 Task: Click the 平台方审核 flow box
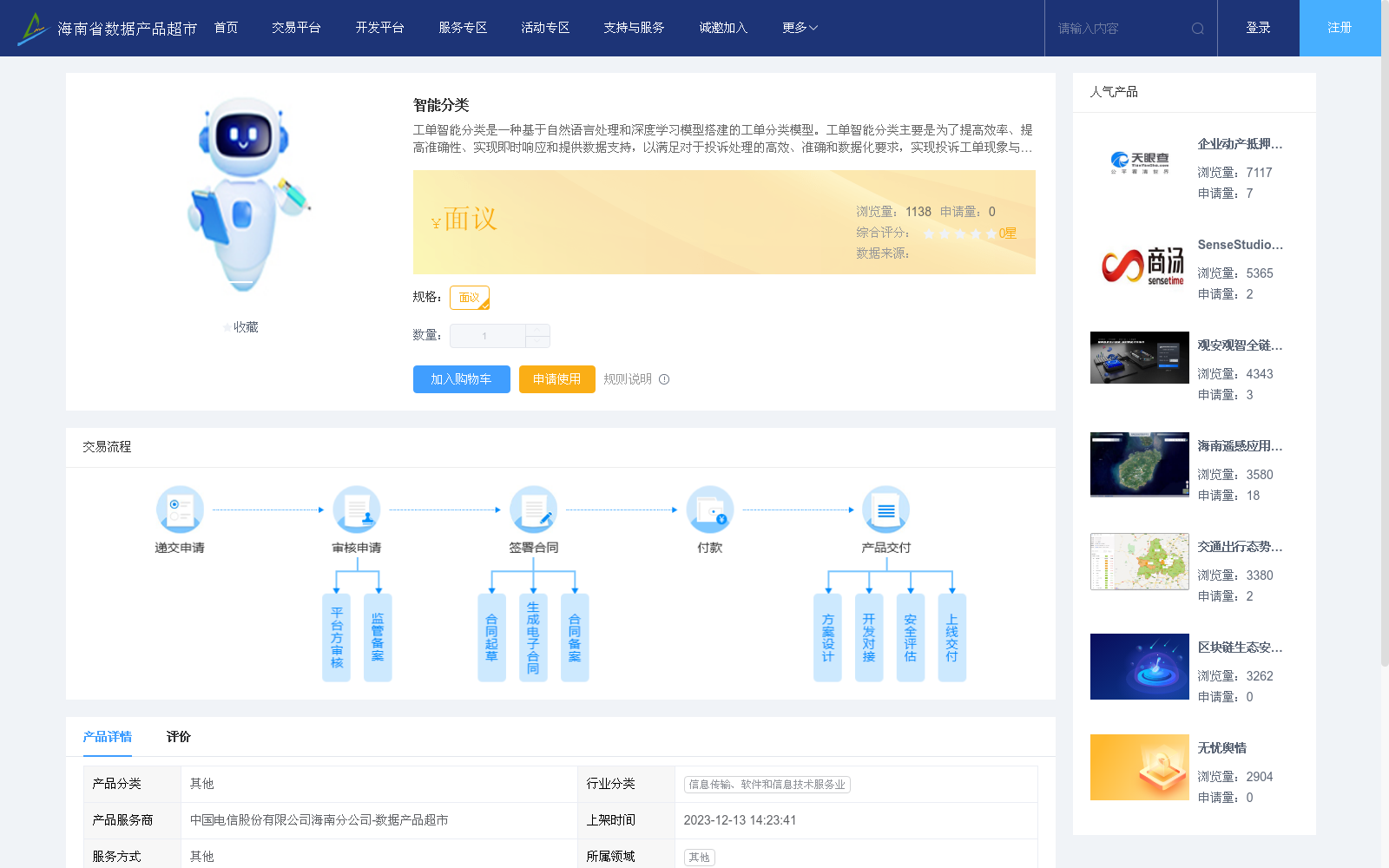(x=336, y=637)
